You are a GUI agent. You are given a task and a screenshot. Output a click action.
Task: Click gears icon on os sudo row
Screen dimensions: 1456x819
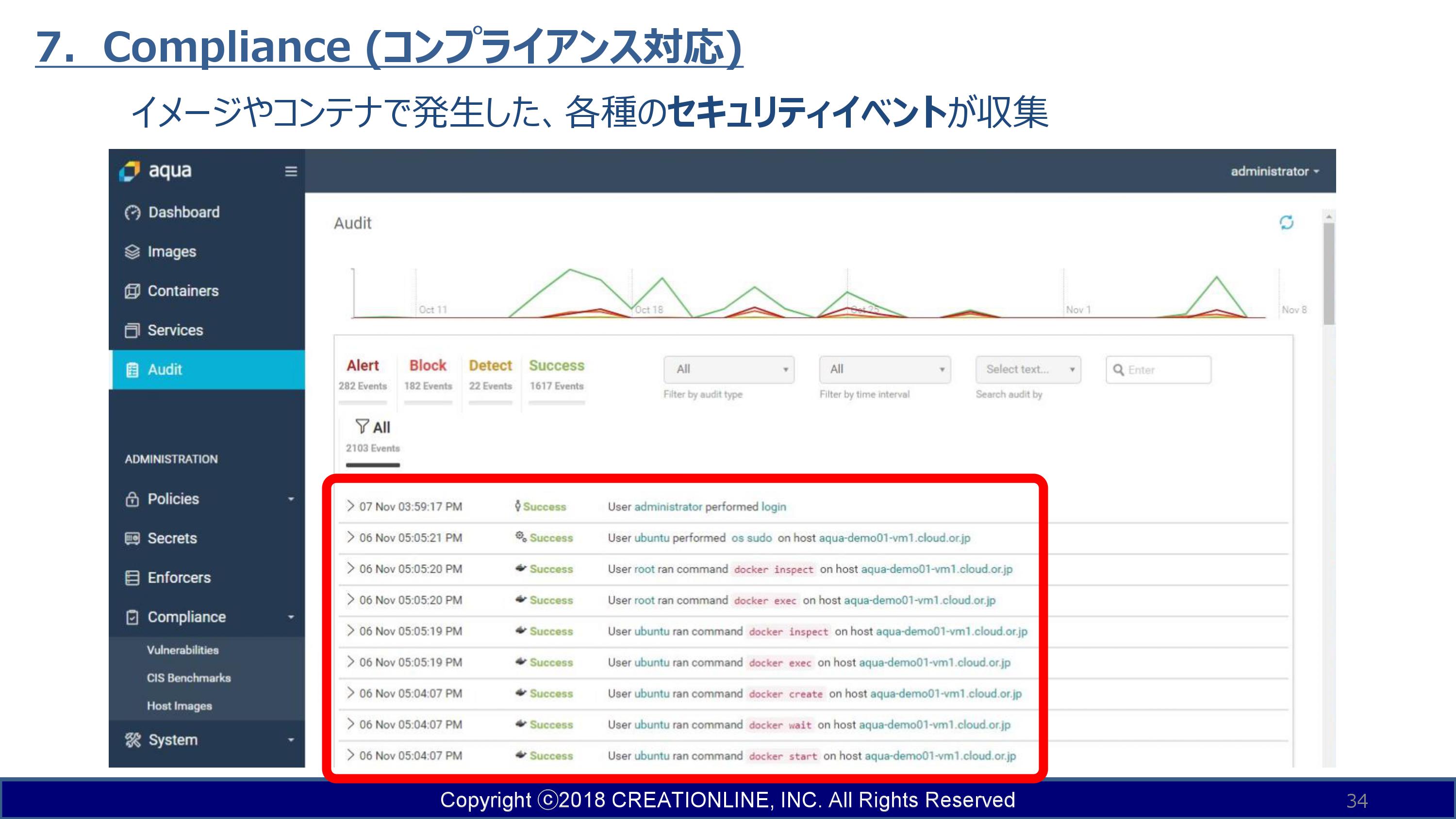pyautogui.click(x=521, y=537)
